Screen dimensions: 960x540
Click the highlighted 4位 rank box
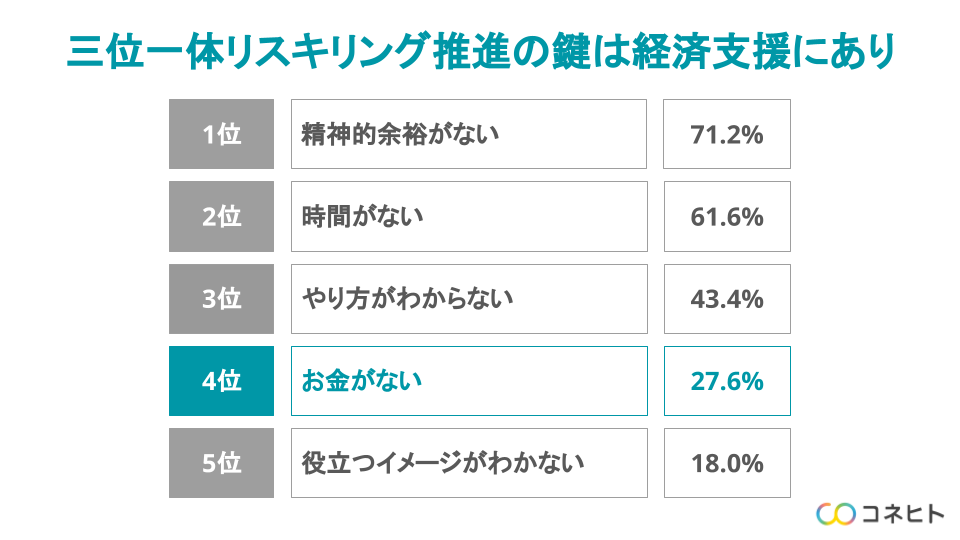221,381
